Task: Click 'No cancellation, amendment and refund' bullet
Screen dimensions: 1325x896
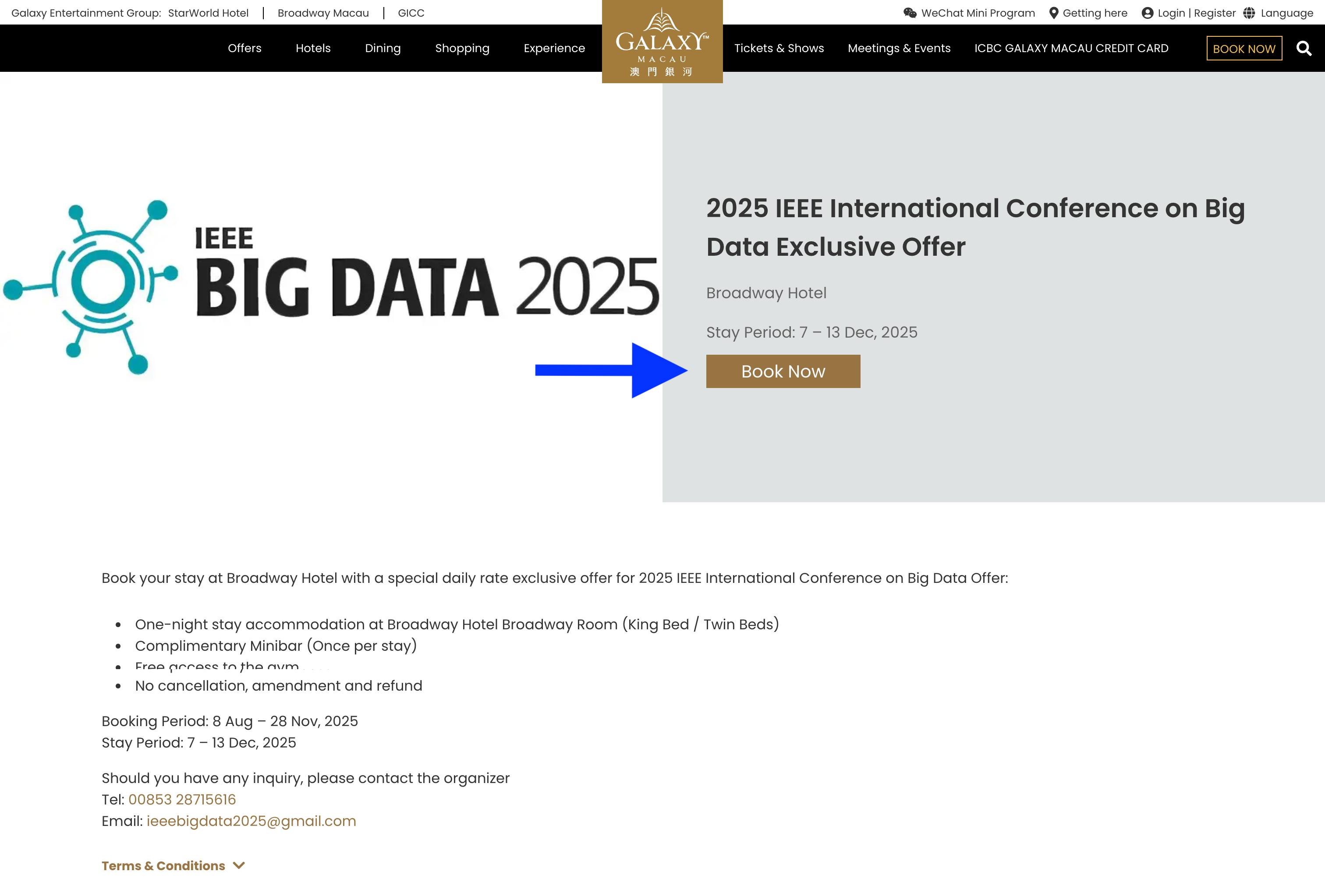Action: click(278, 686)
